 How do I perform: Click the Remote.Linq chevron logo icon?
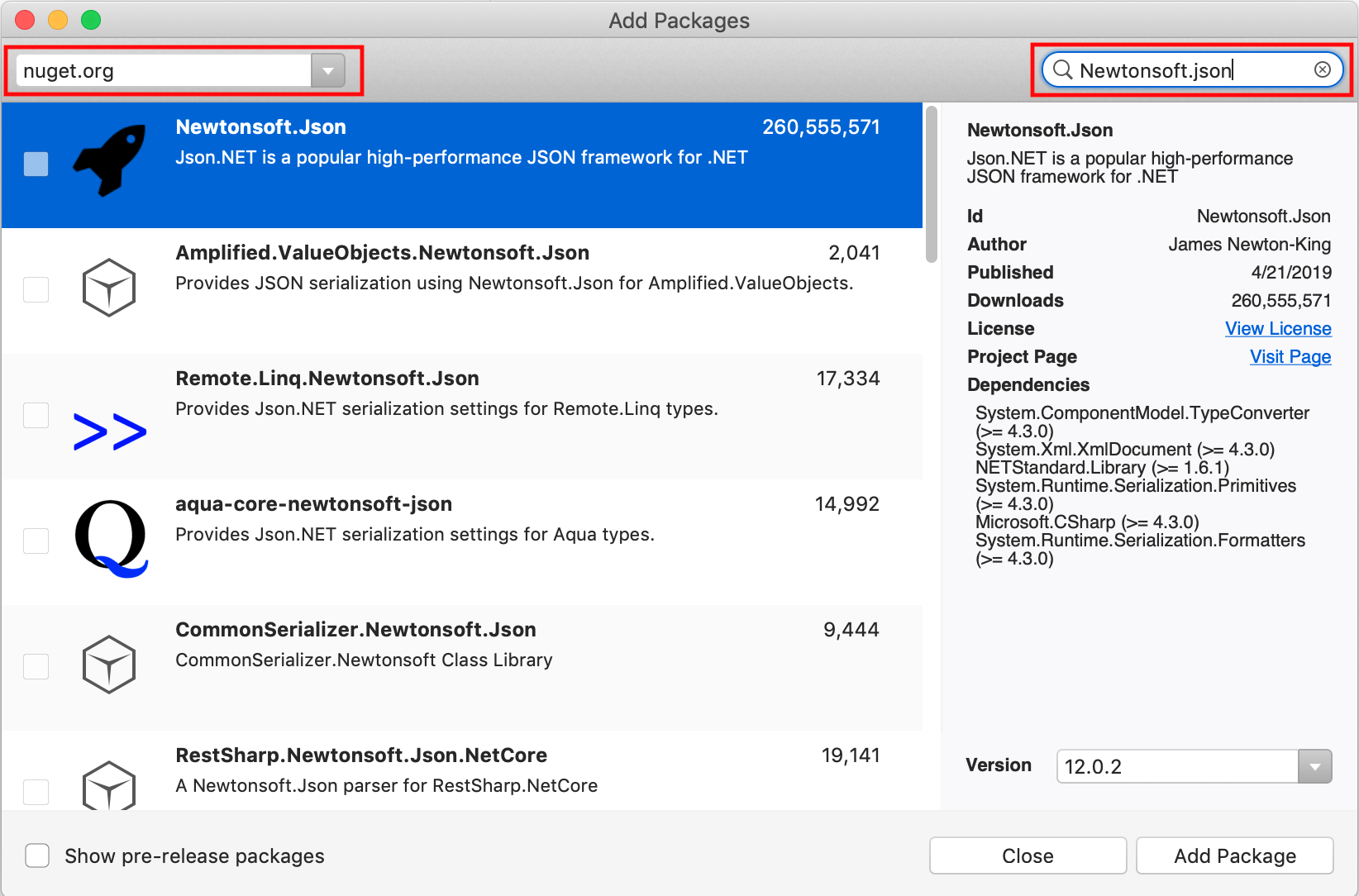coord(109,429)
